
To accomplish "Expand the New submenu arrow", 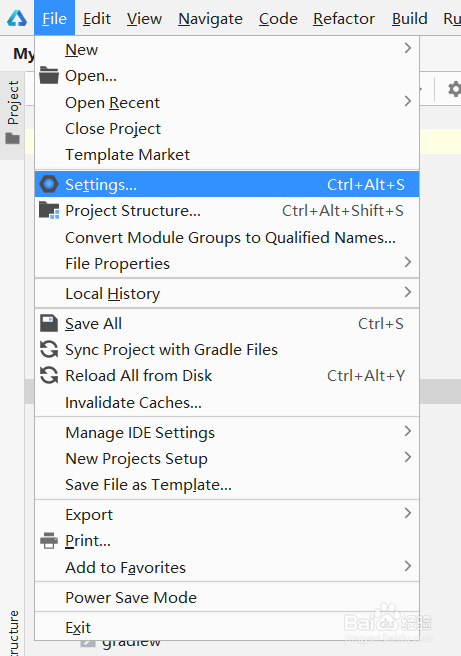I will [407, 49].
